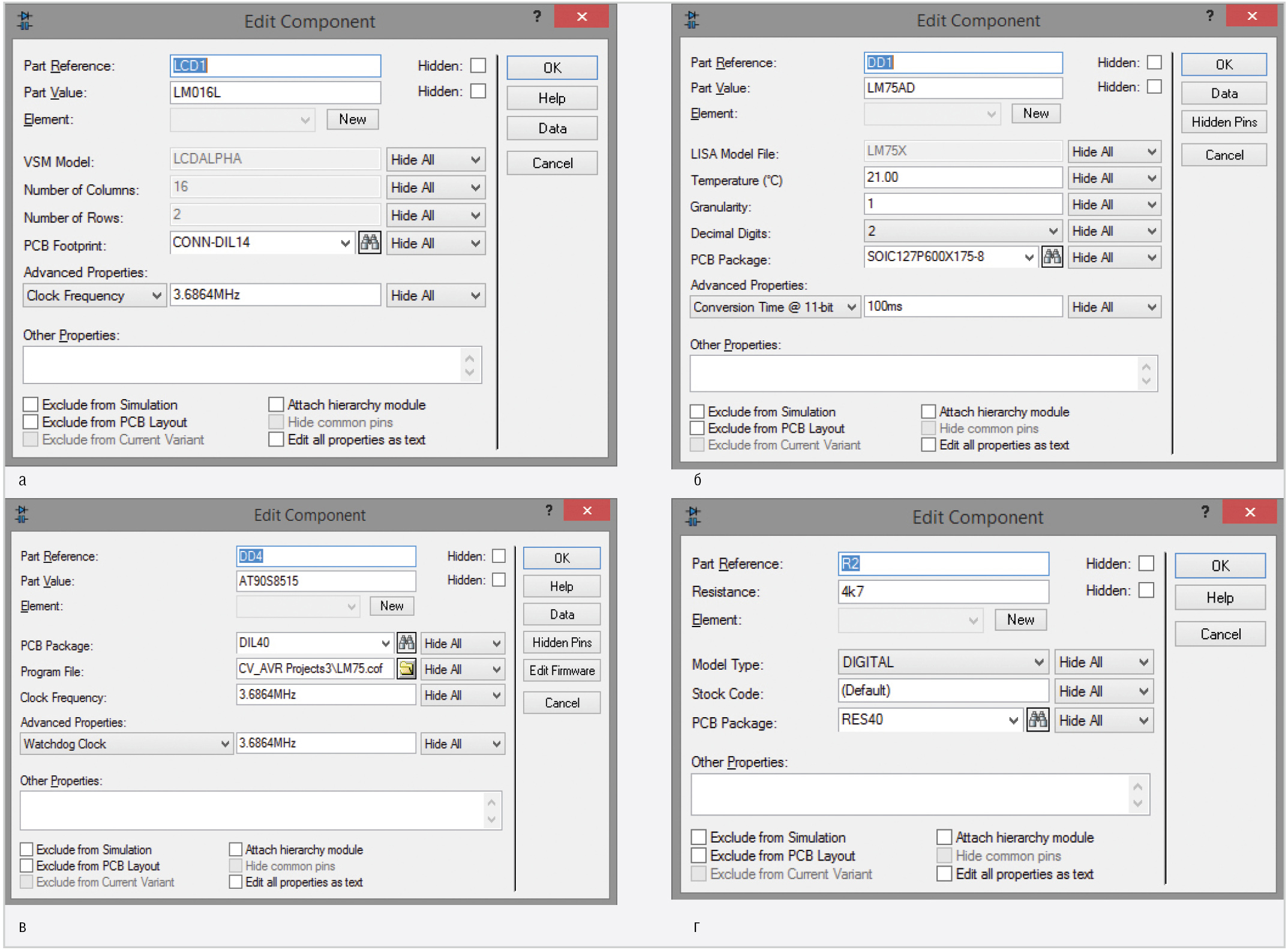Close the LCD1 Edit Component dialog
The height and width of the screenshot is (950, 1288).
pos(581,17)
